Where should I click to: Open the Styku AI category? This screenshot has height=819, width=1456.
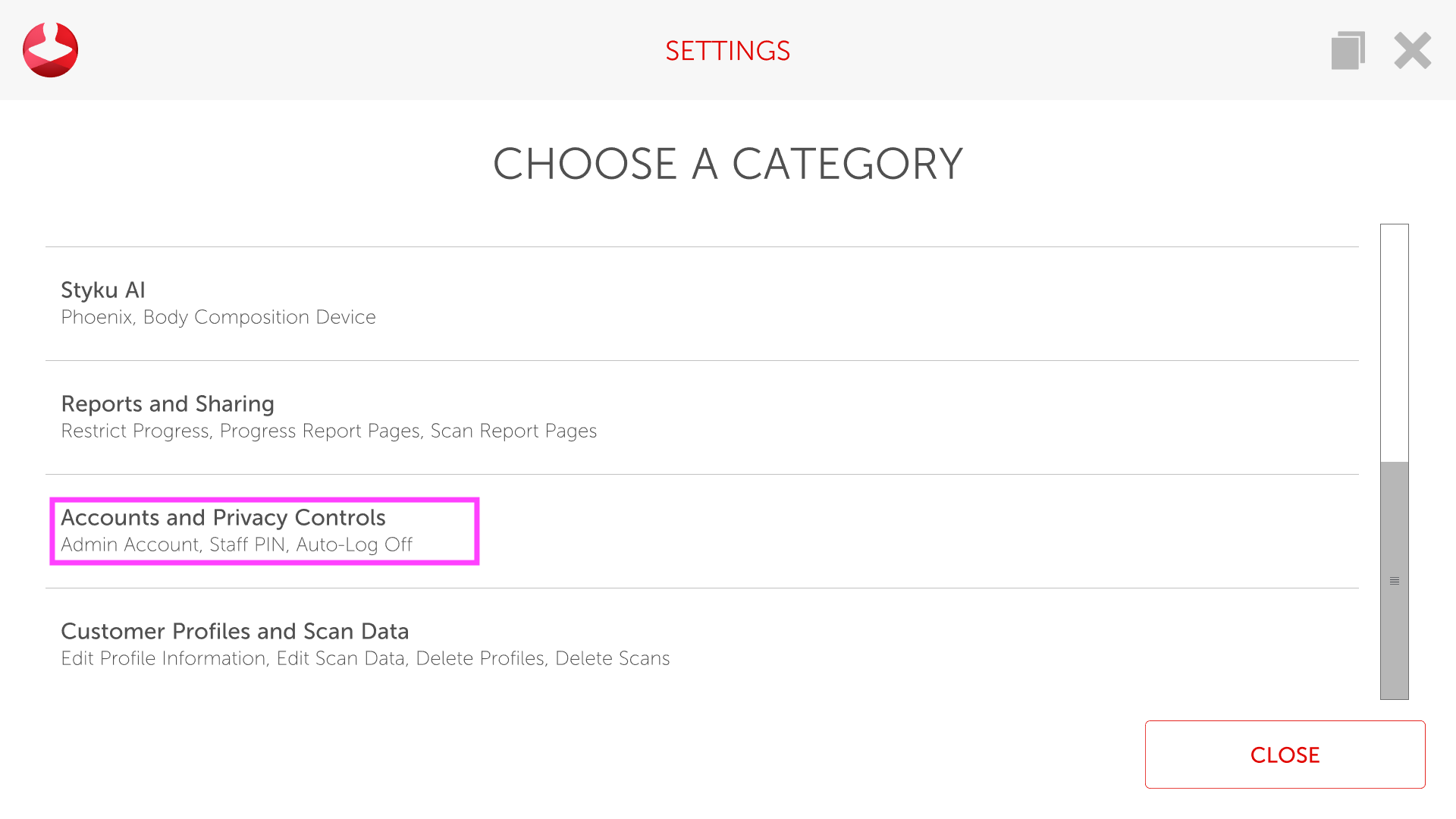click(103, 290)
